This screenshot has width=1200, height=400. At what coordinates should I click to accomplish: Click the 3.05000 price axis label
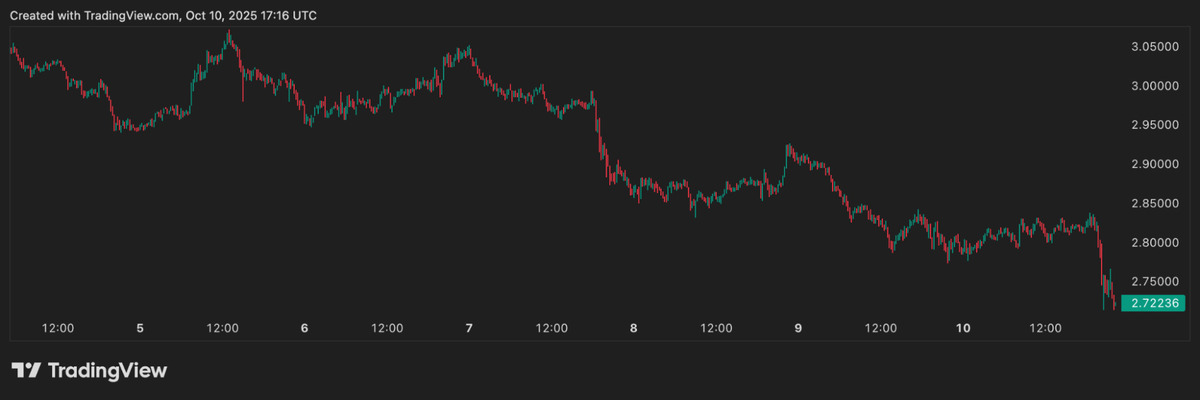[x=1154, y=47]
